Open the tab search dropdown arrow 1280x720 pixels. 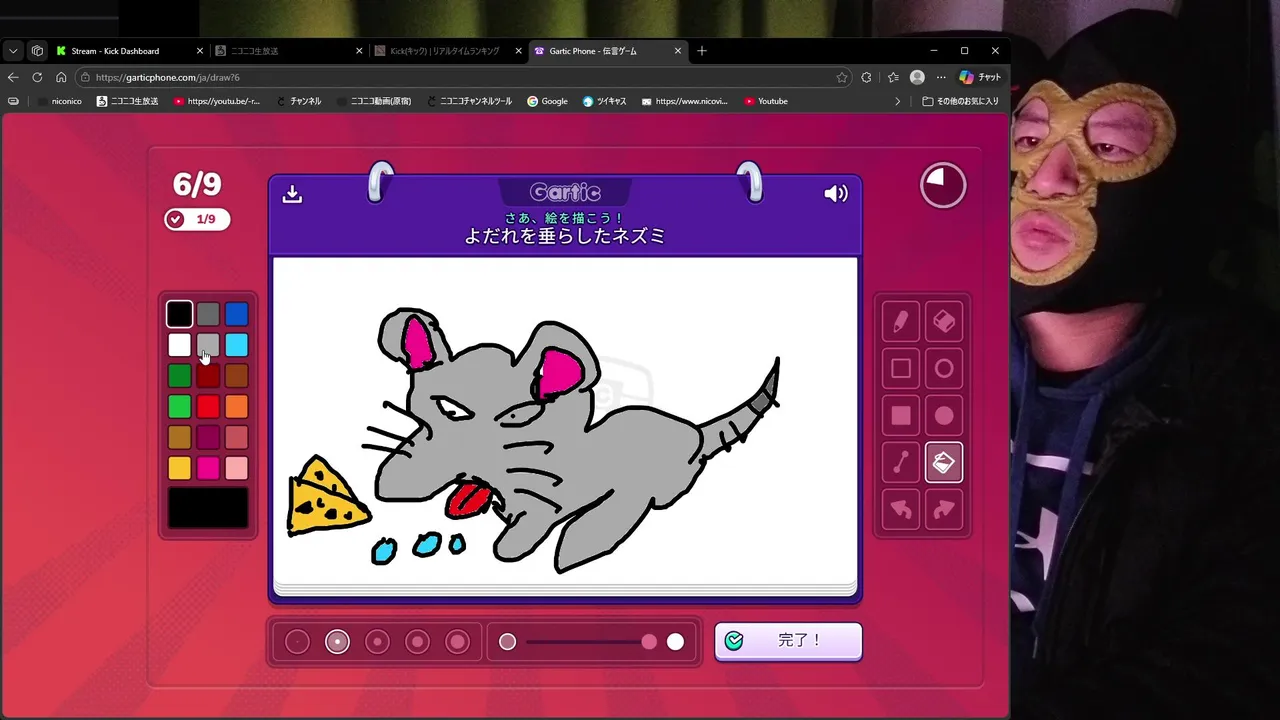pyautogui.click(x=13, y=51)
